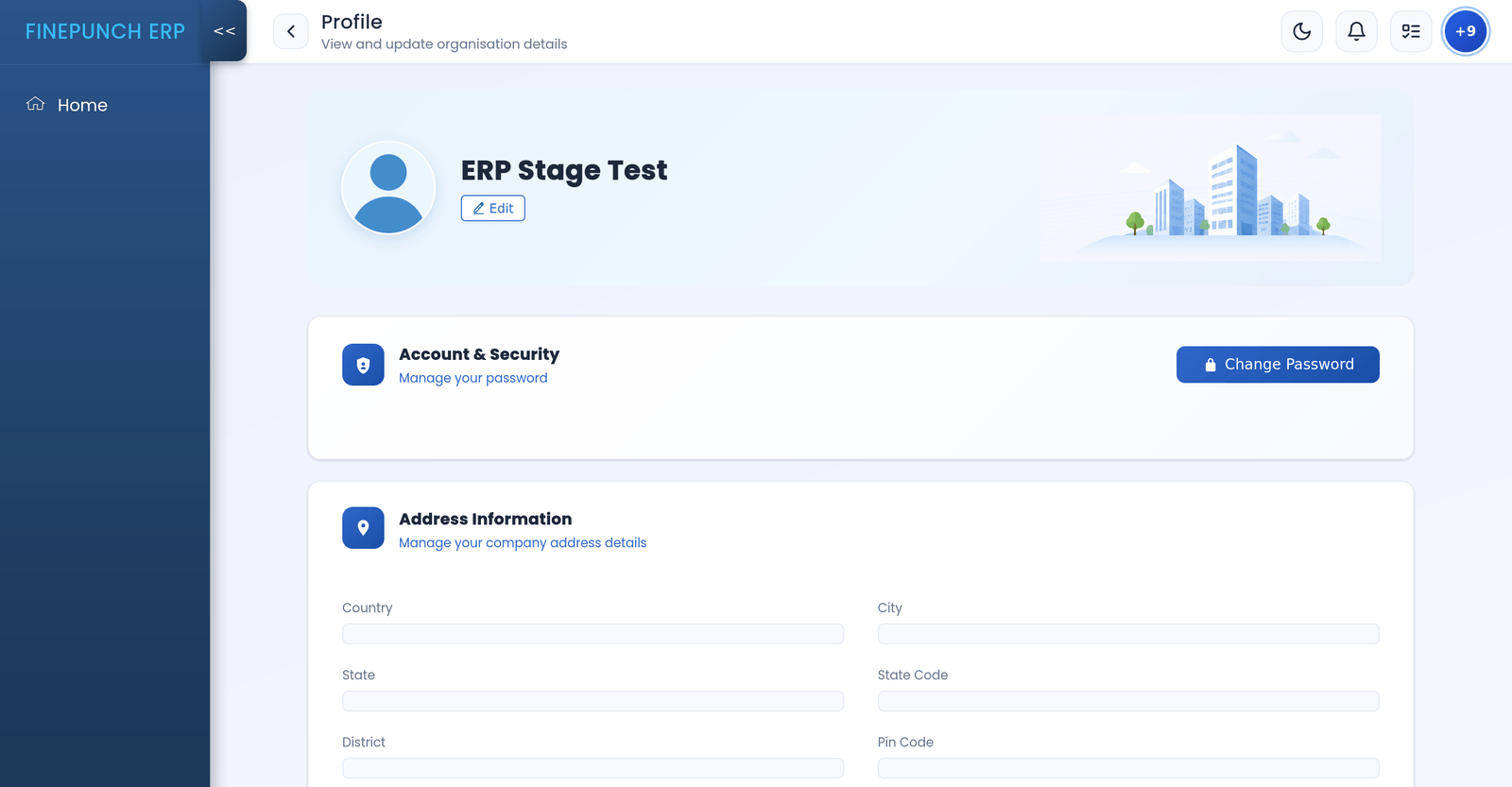The width and height of the screenshot is (1512, 787).
Task: Click the ERP Stage Test heading
Action: pos(564,171)
